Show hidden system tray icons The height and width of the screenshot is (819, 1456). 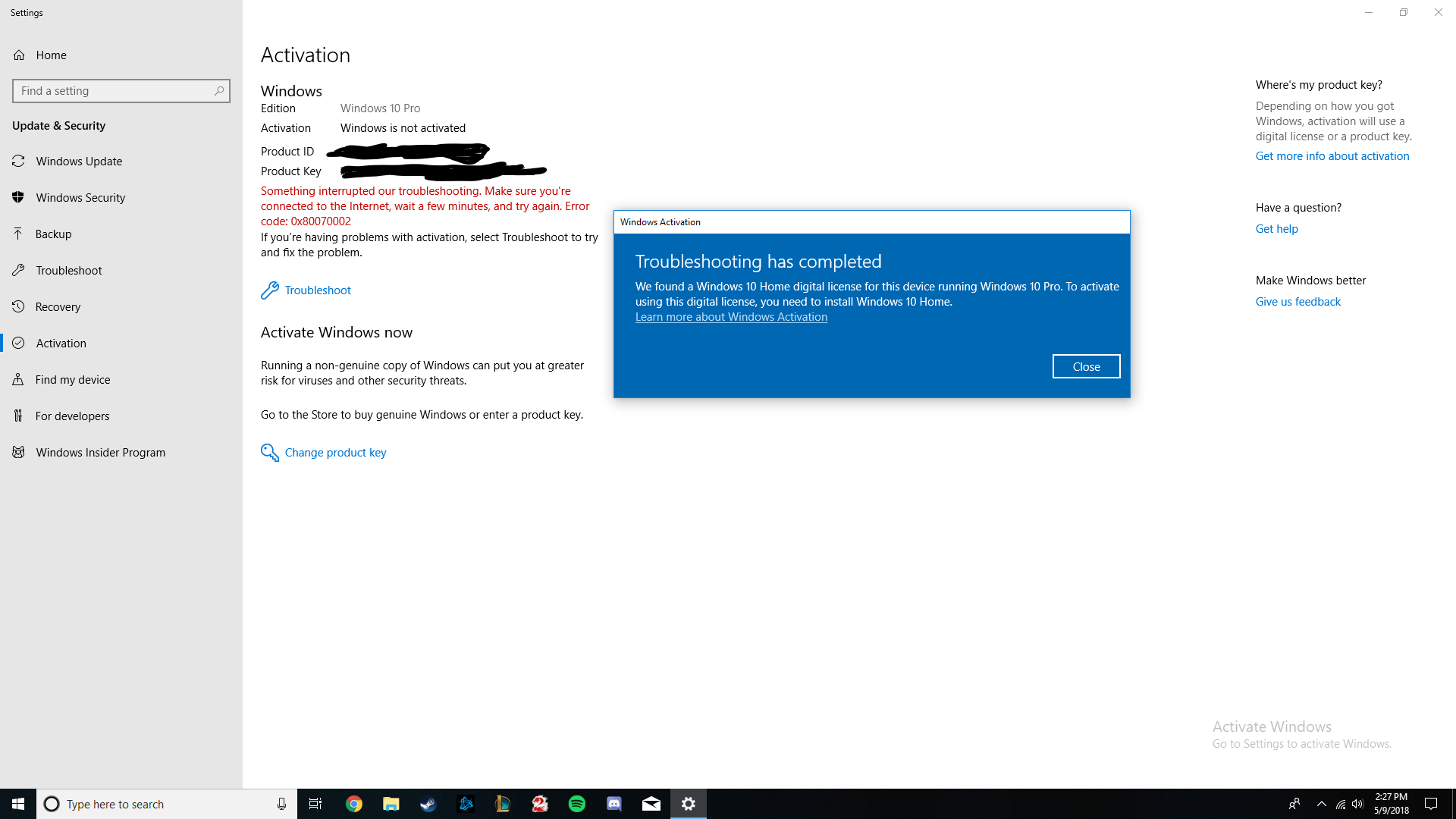coord(1322,804)
